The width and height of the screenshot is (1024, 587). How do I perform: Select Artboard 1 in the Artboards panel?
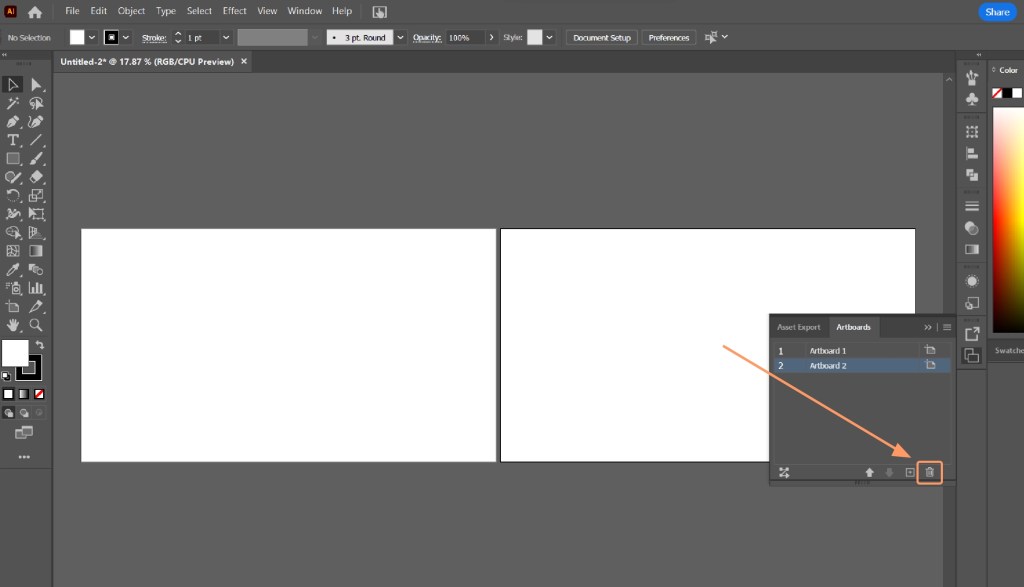(828, 351)
